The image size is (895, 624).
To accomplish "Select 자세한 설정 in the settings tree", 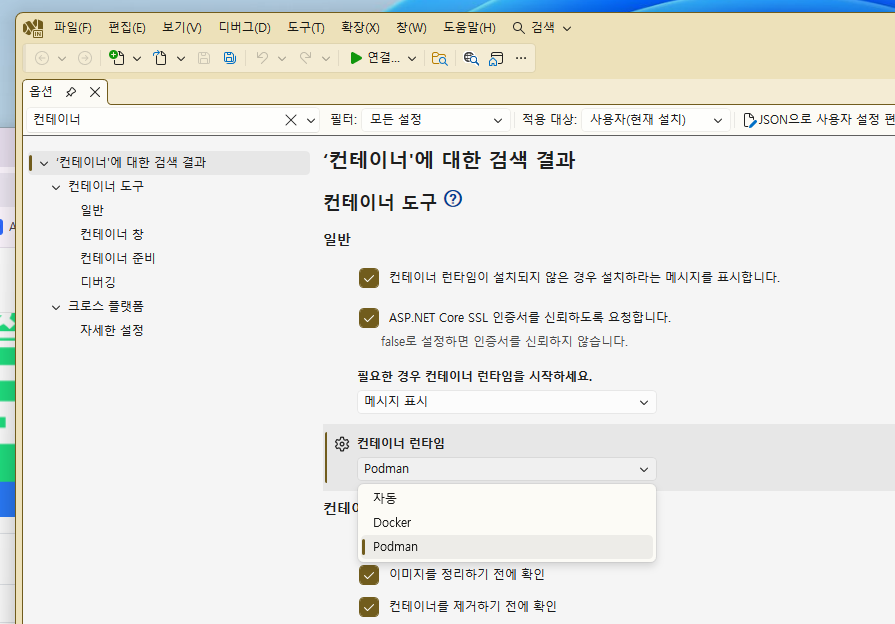I will click(112, 331).
